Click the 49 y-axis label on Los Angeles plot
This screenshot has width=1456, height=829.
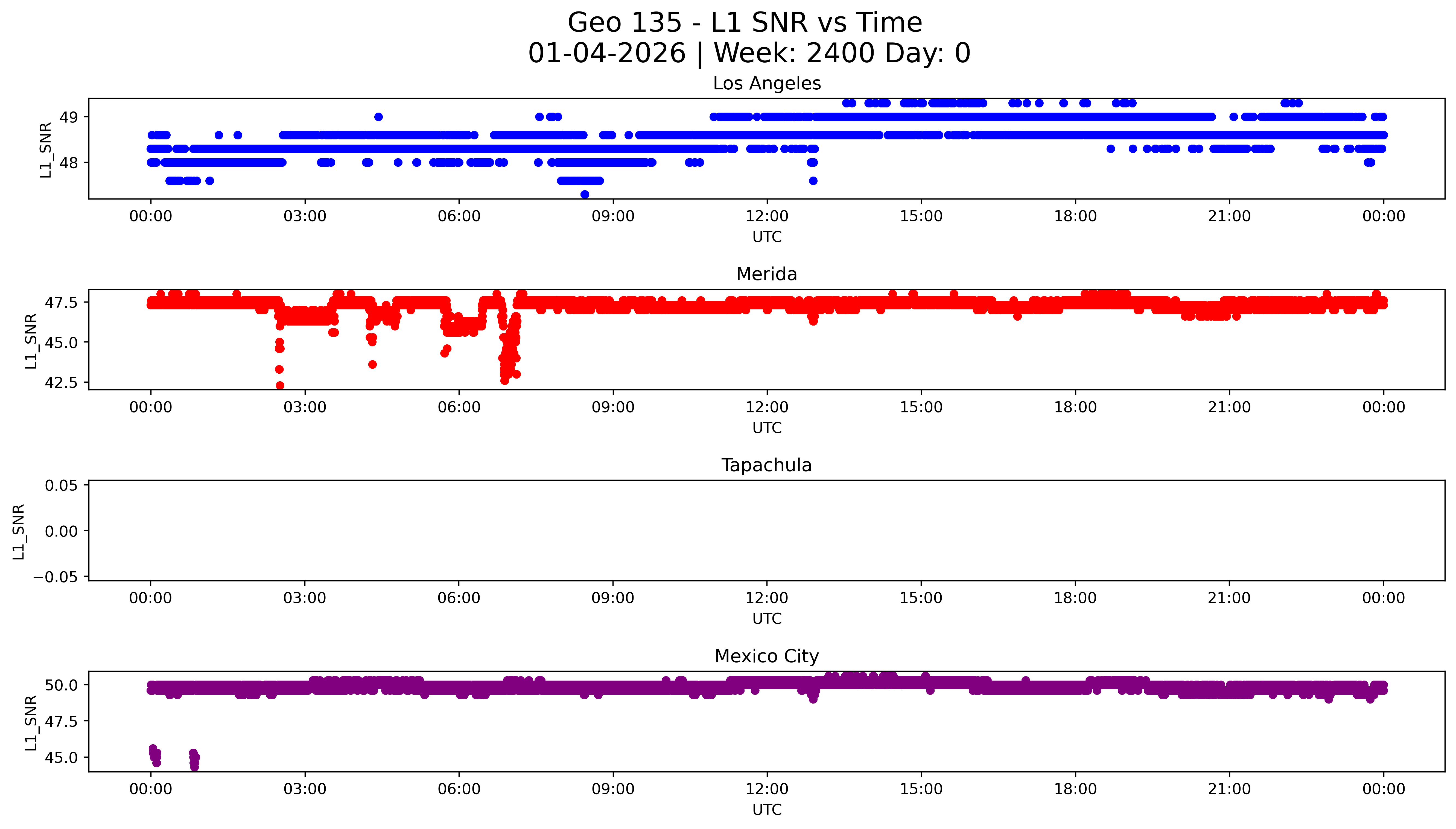pos(69,117)
